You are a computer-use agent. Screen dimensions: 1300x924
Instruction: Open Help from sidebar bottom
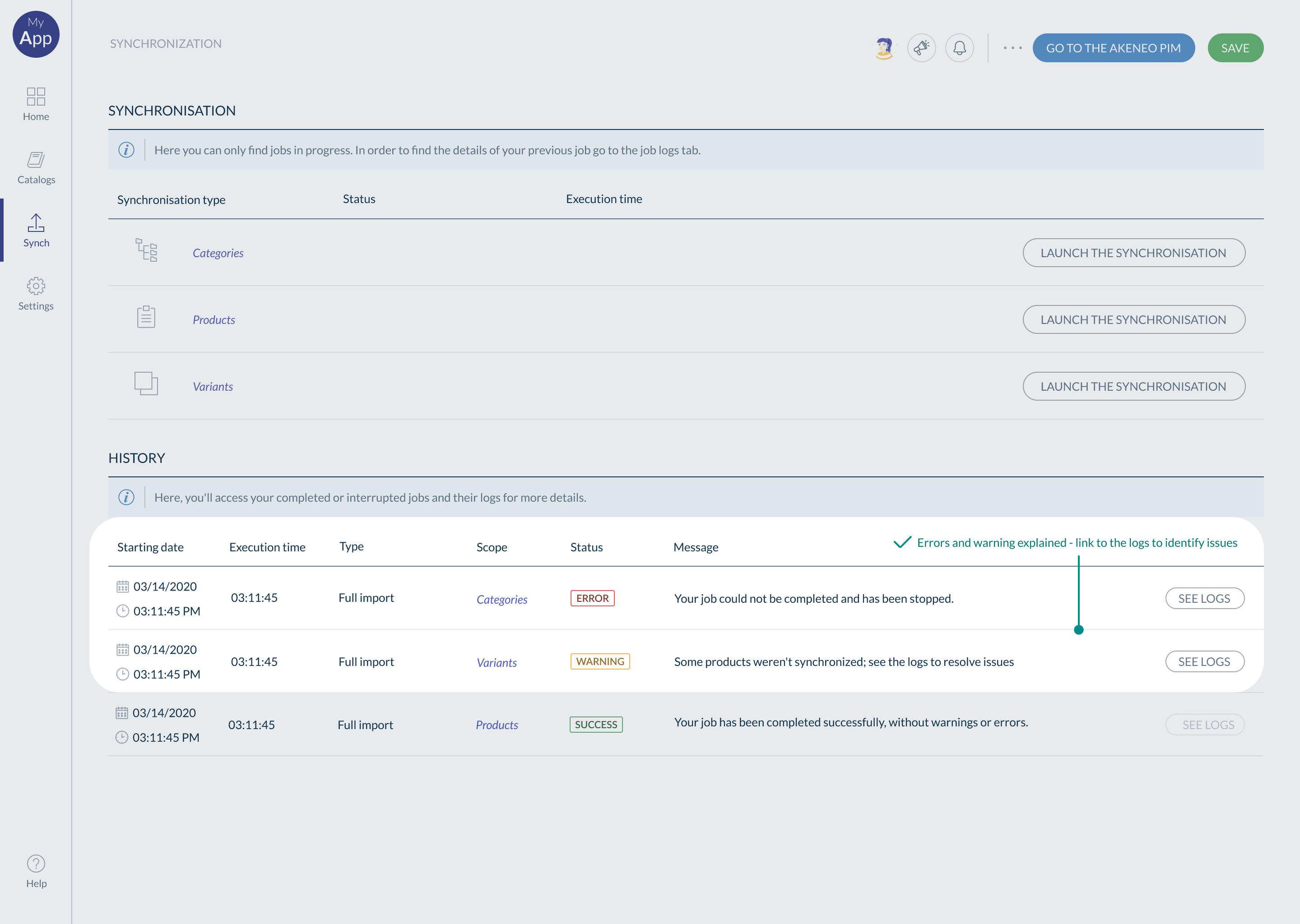coord(36,871)
